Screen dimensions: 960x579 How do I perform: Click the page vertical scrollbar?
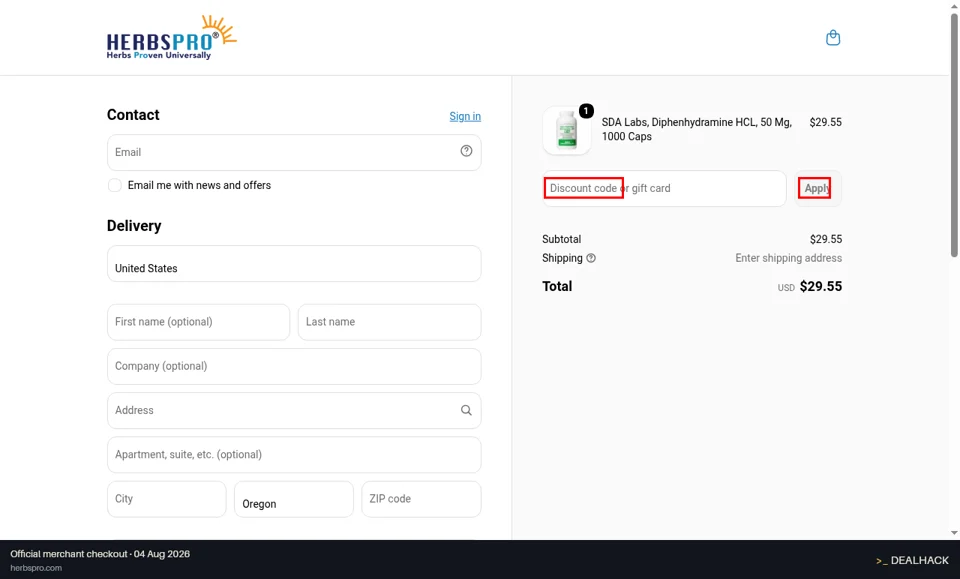pyautogui.click(x=954, y=135)
